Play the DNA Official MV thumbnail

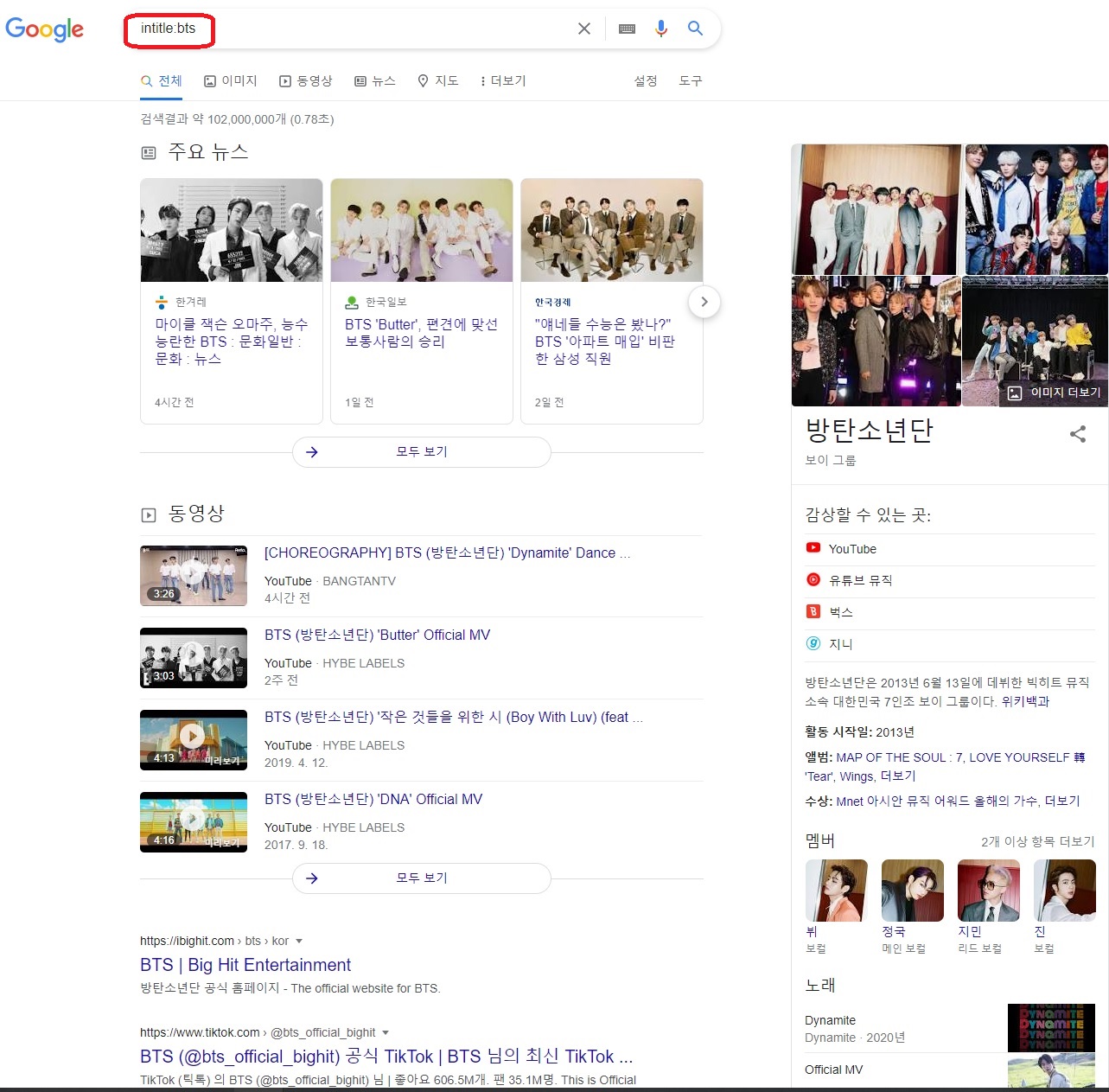pyautogui.click(x=194, y=822)
